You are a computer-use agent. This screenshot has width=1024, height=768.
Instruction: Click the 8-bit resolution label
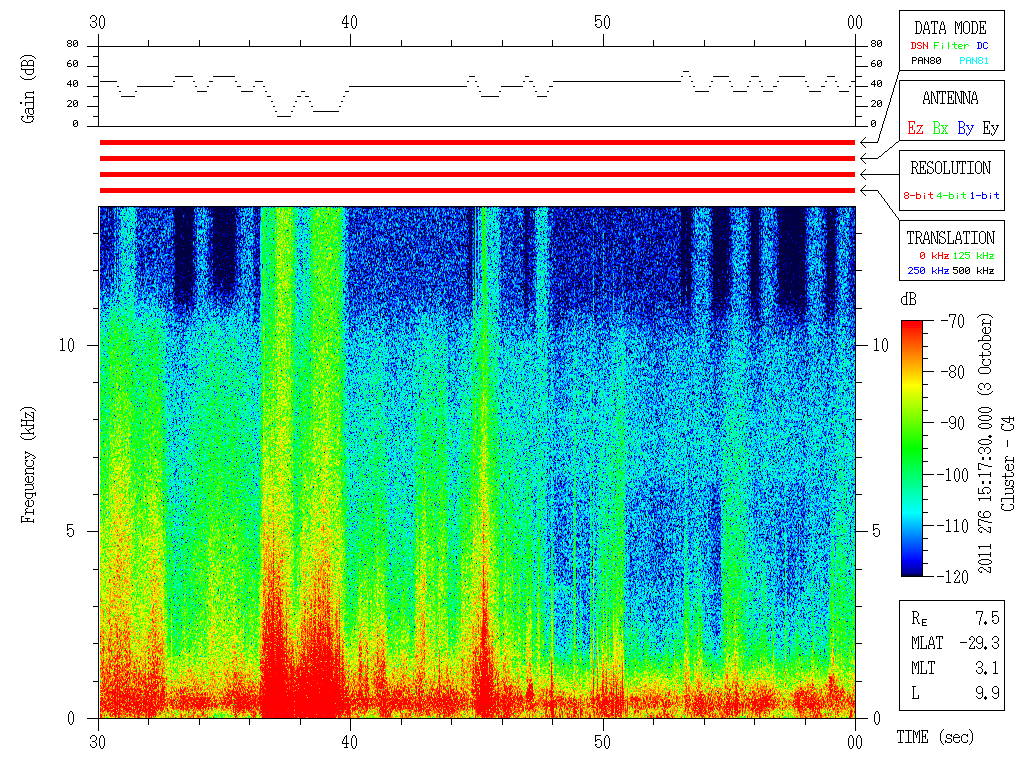pos(918,195)
